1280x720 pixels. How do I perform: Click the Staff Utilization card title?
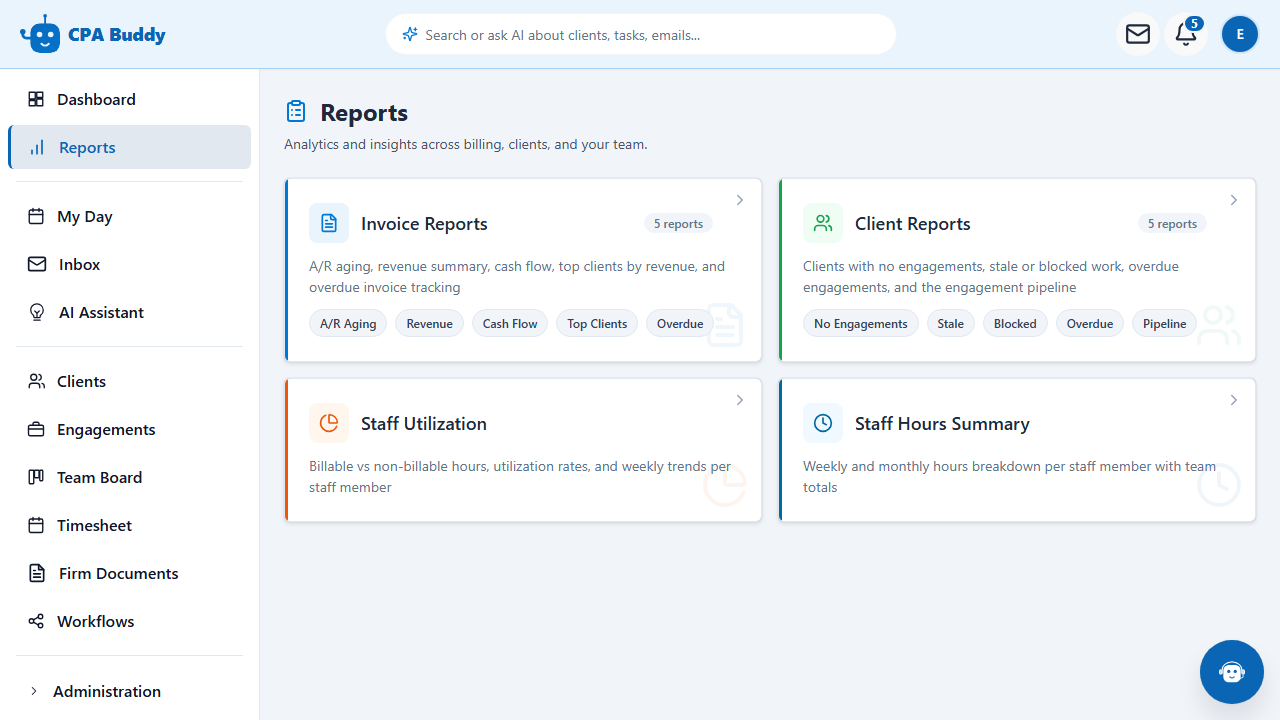tap(424, 423)
